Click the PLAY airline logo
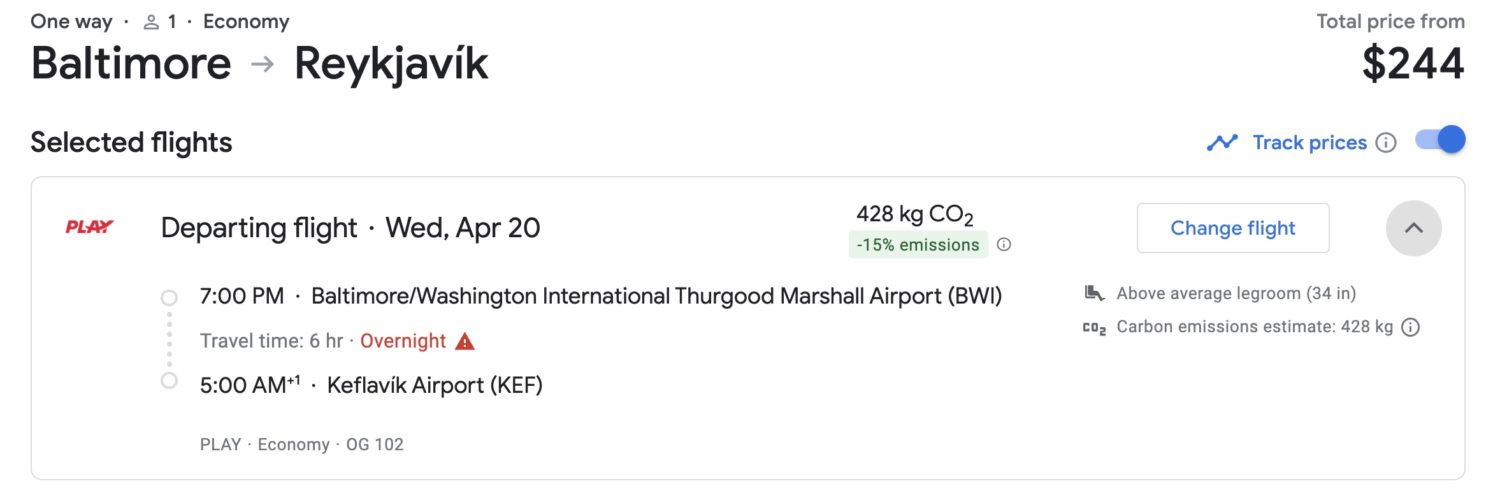1500x500 pixels. [x=90, y=227]
